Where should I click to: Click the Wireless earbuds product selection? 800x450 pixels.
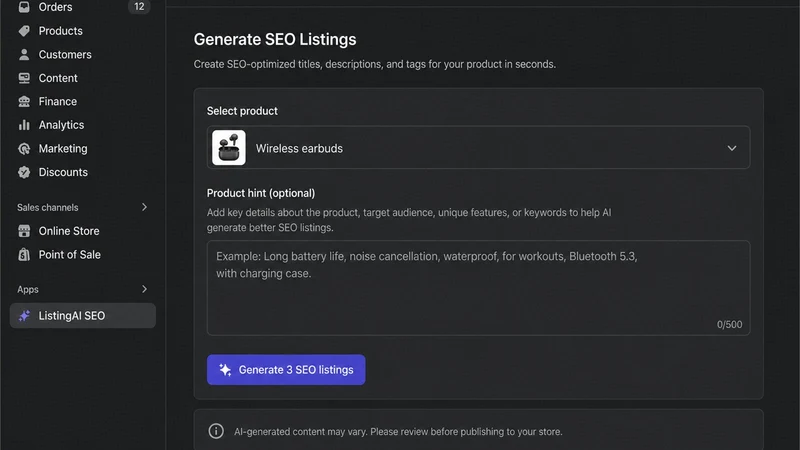point(478,148)
